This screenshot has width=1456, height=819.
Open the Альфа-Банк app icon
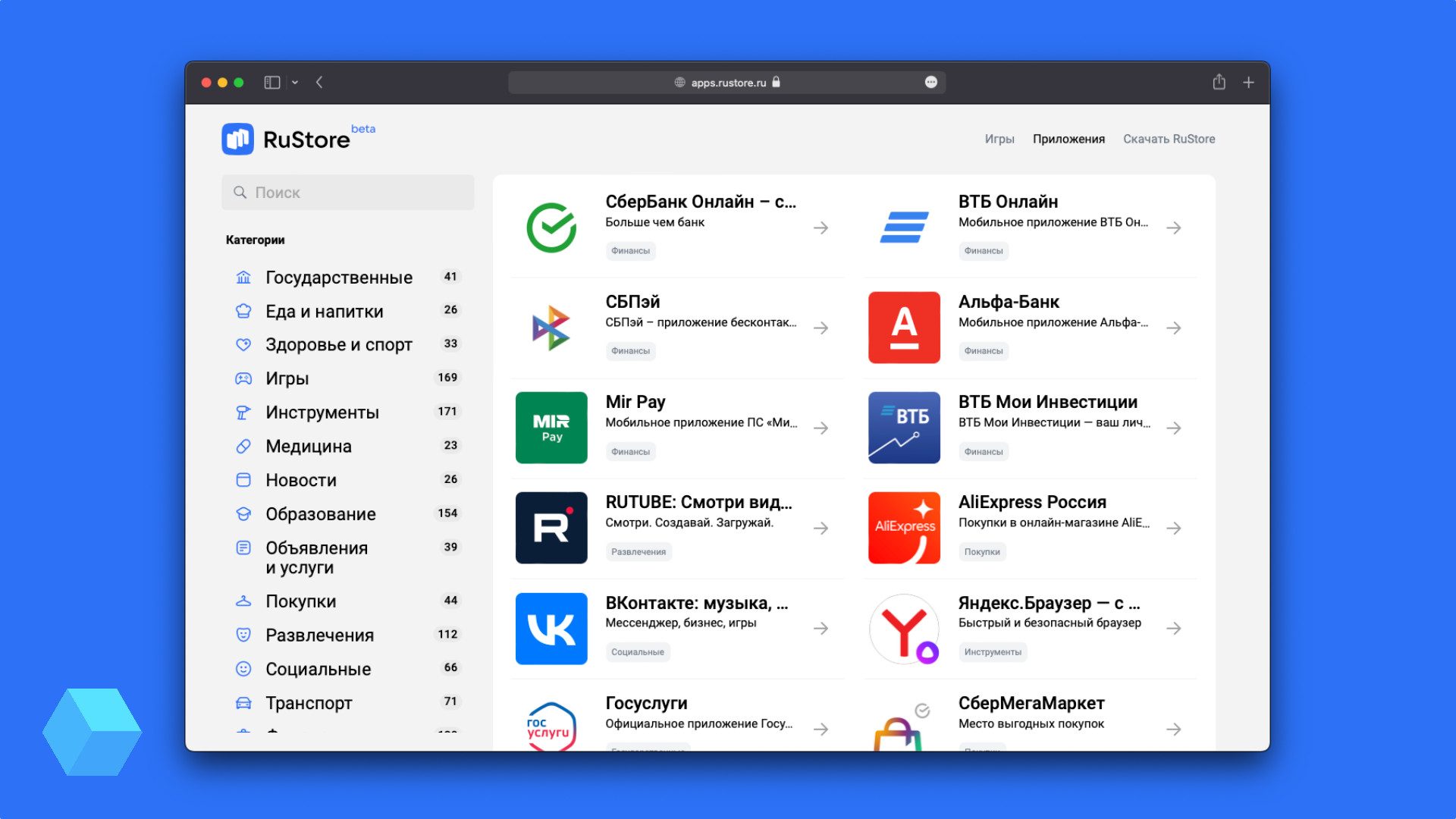click(904, 328)
